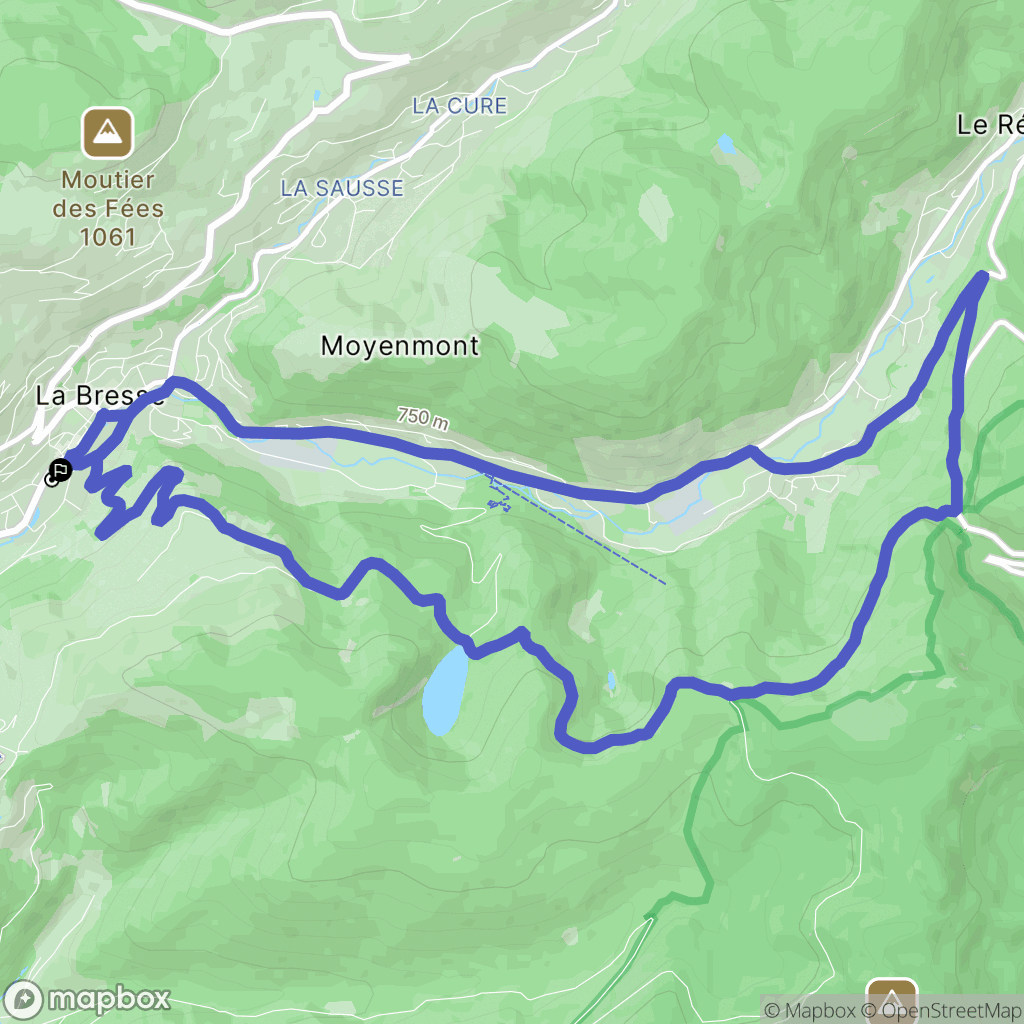Click the Moyenmont place label

point(400,345)
